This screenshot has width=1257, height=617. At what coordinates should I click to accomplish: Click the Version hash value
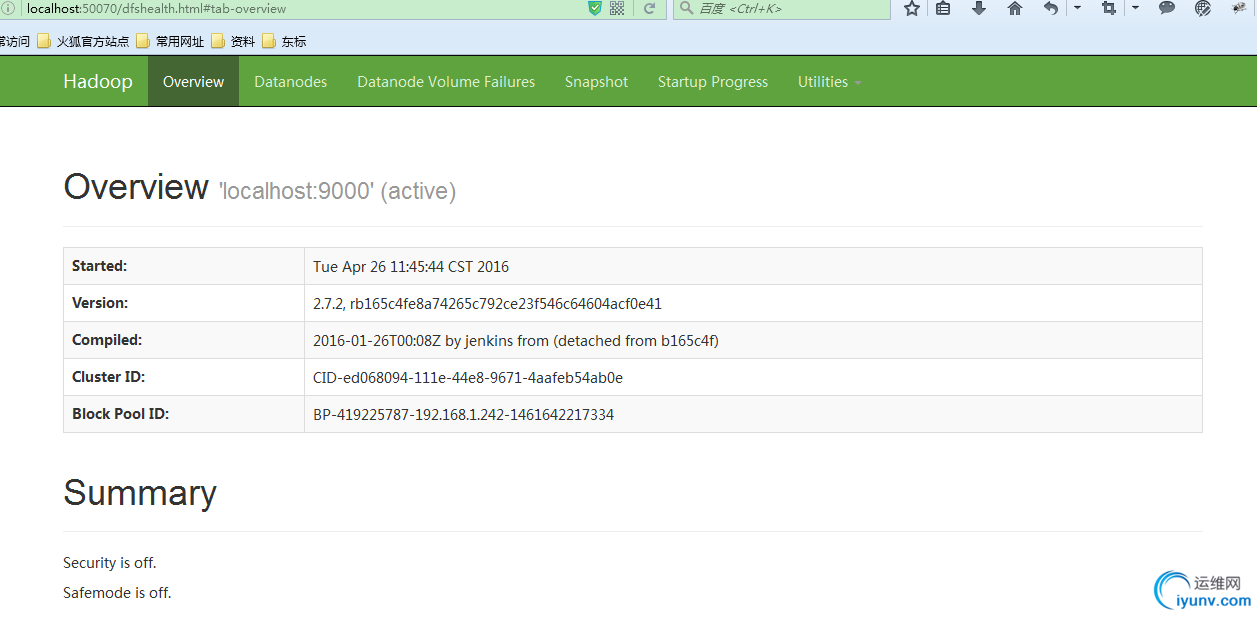coord(487,304)
